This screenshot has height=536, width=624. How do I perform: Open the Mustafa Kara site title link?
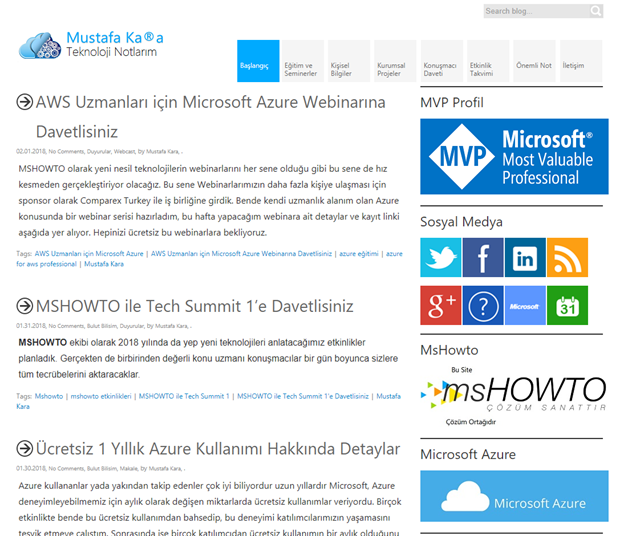(115, 38)
